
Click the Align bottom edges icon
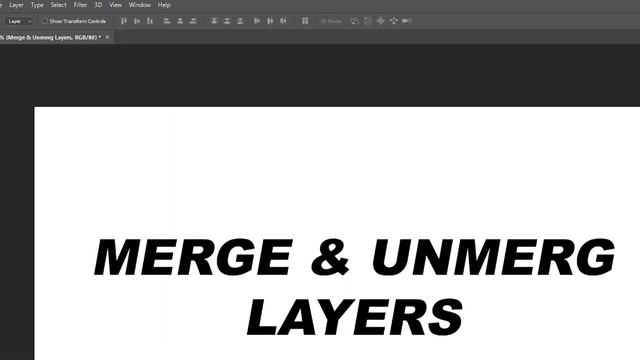[150, 21]
